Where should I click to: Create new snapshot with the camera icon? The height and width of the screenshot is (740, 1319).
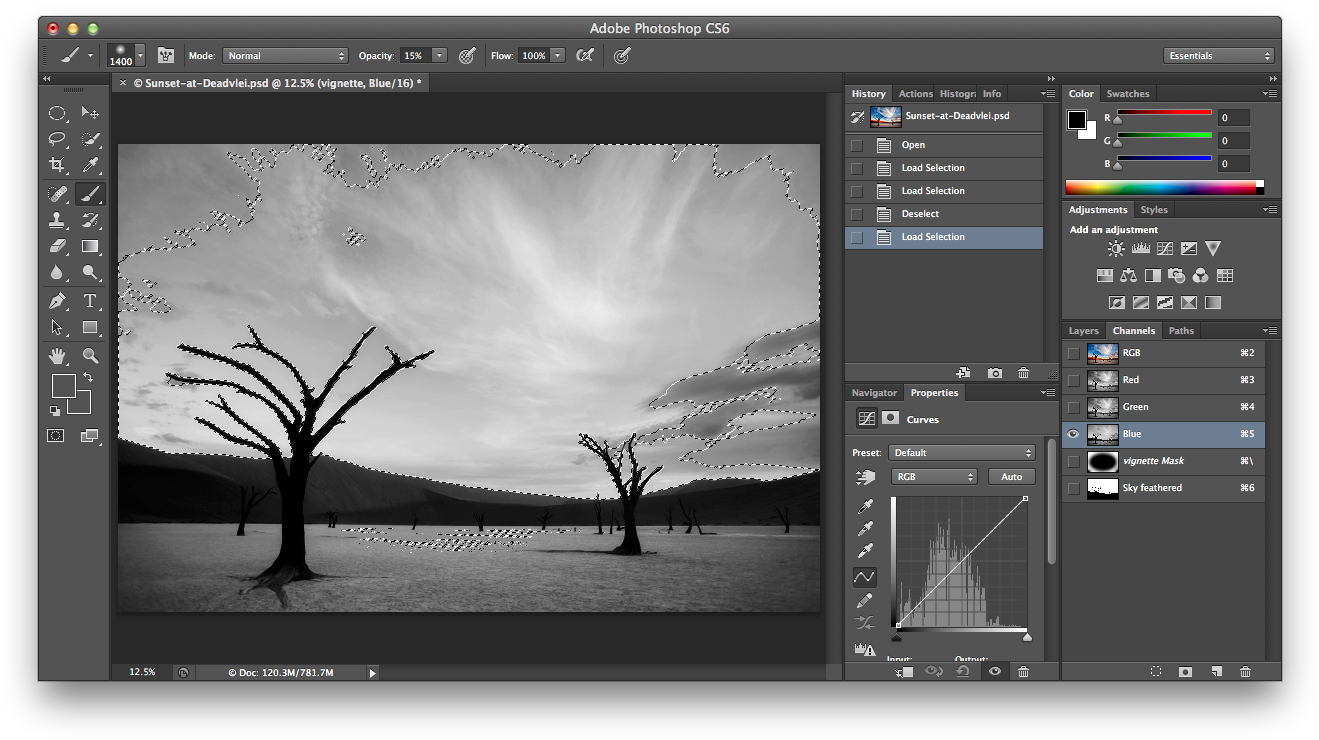tap(994, 373)
